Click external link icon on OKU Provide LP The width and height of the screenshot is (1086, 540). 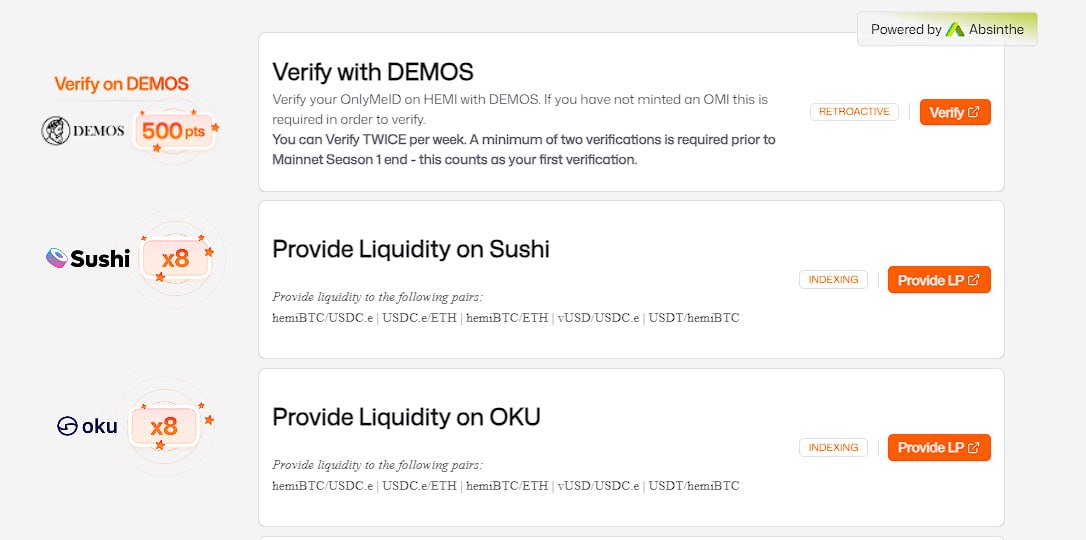pyautogui.click(x=974, y=447)
